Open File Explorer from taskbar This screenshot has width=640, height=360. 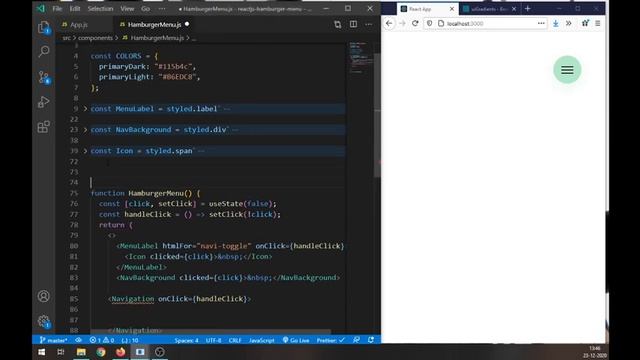(x=81, y=352)
